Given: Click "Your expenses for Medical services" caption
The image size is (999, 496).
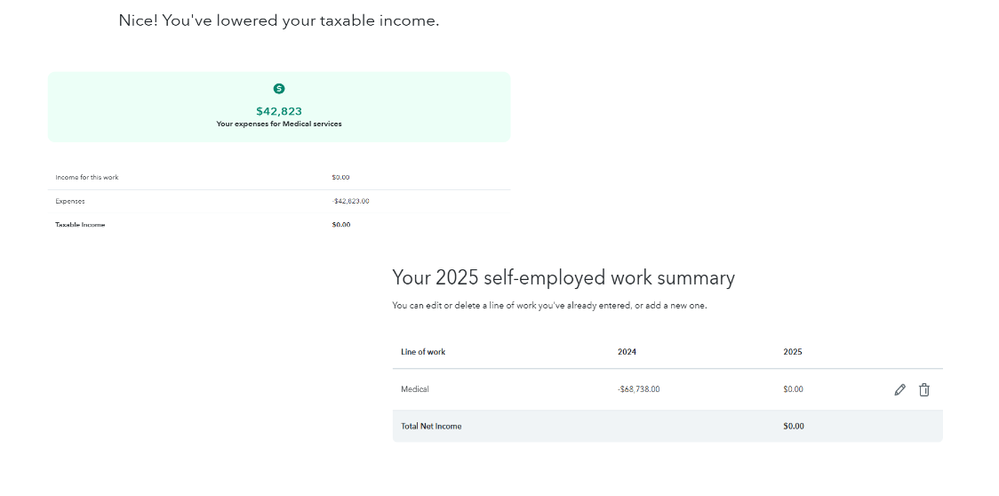Looking at the screenshot, I should [x=279, y=124].
